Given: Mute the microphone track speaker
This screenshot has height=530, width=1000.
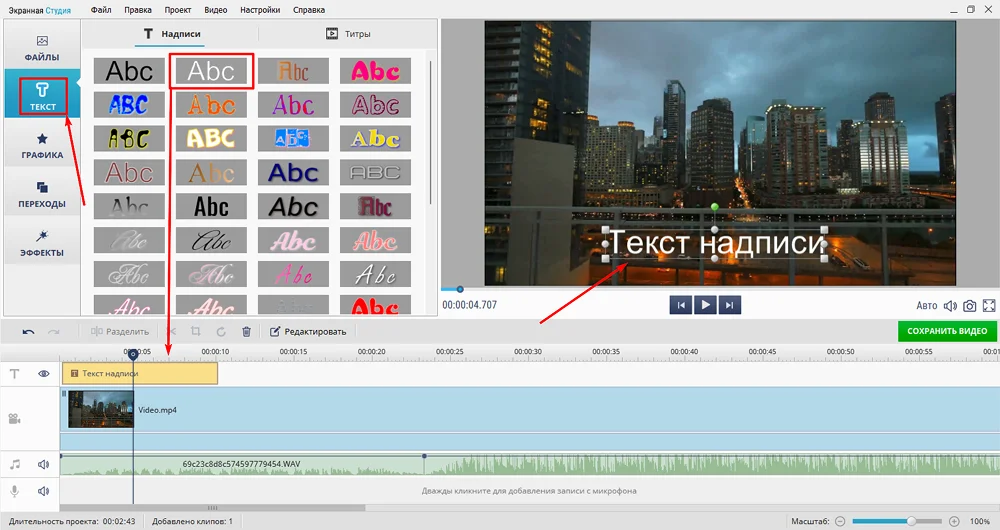Looking at the screenshot, I should tap(43, 491).
